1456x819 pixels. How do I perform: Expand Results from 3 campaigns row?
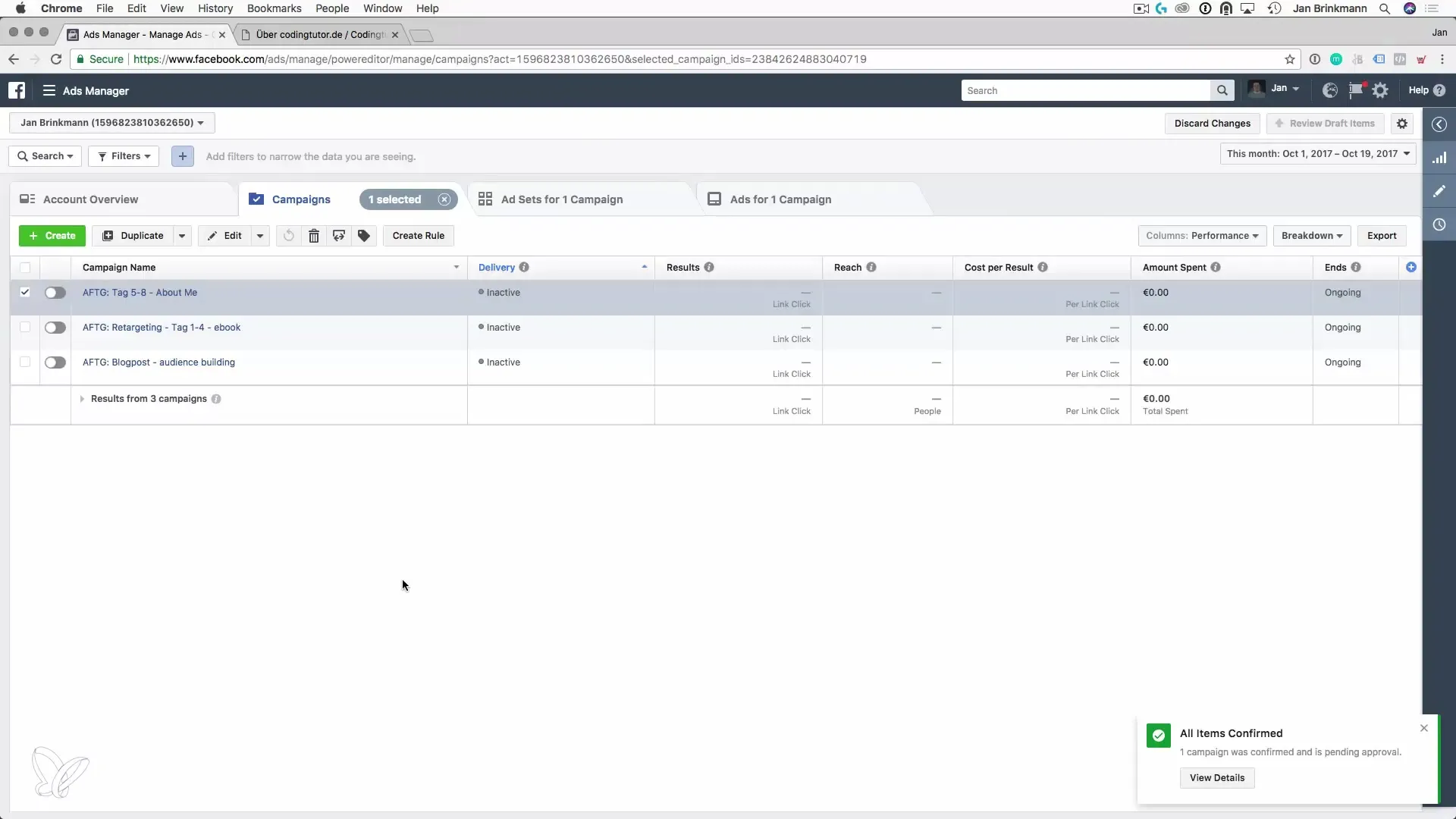(x=82, y=399)
